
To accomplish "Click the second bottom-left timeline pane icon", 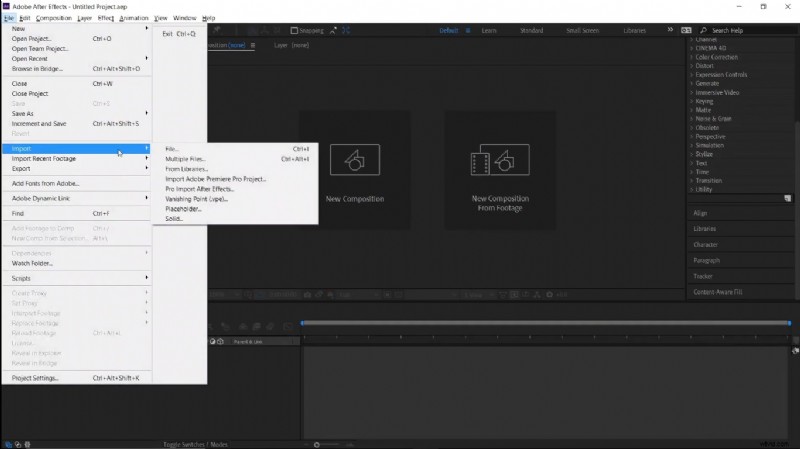I will tap(18, 444).
